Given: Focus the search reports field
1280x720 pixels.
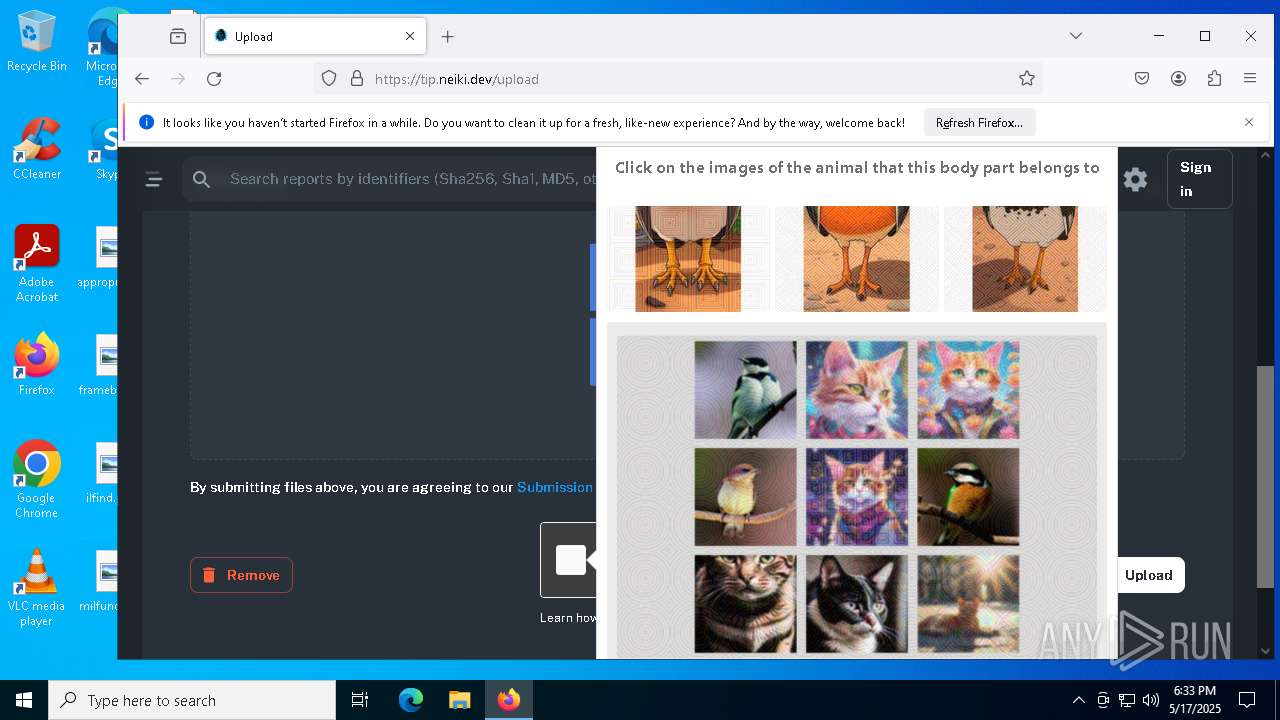Looking at the screenshot, I should click(x=412, y=179).
